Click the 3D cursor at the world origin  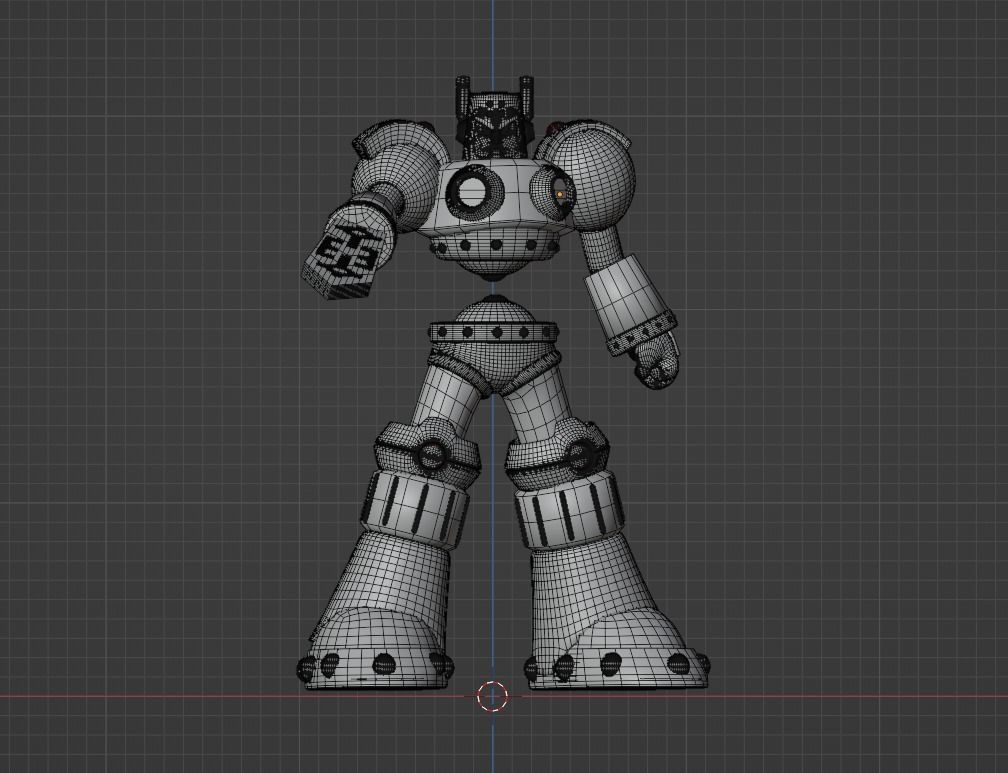coord(493,695)
